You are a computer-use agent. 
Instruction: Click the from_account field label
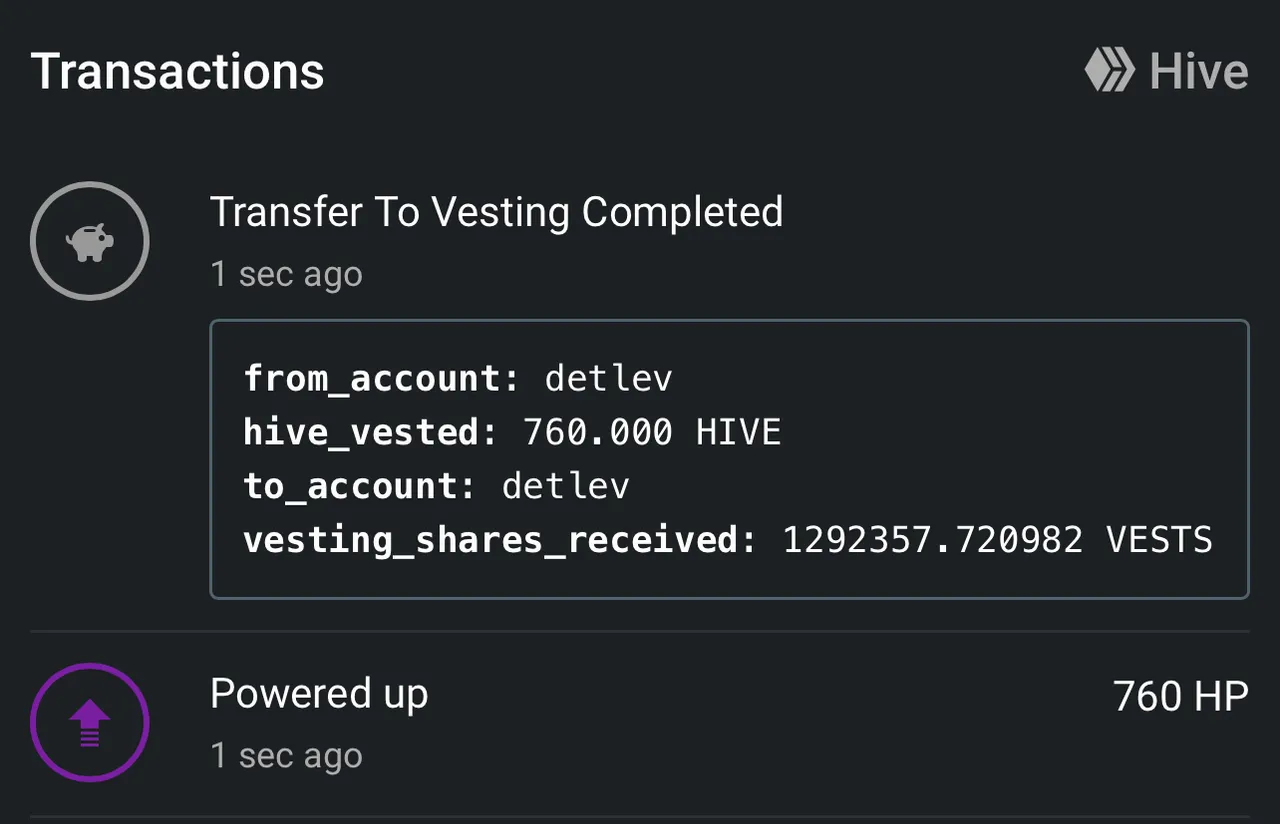383,379
